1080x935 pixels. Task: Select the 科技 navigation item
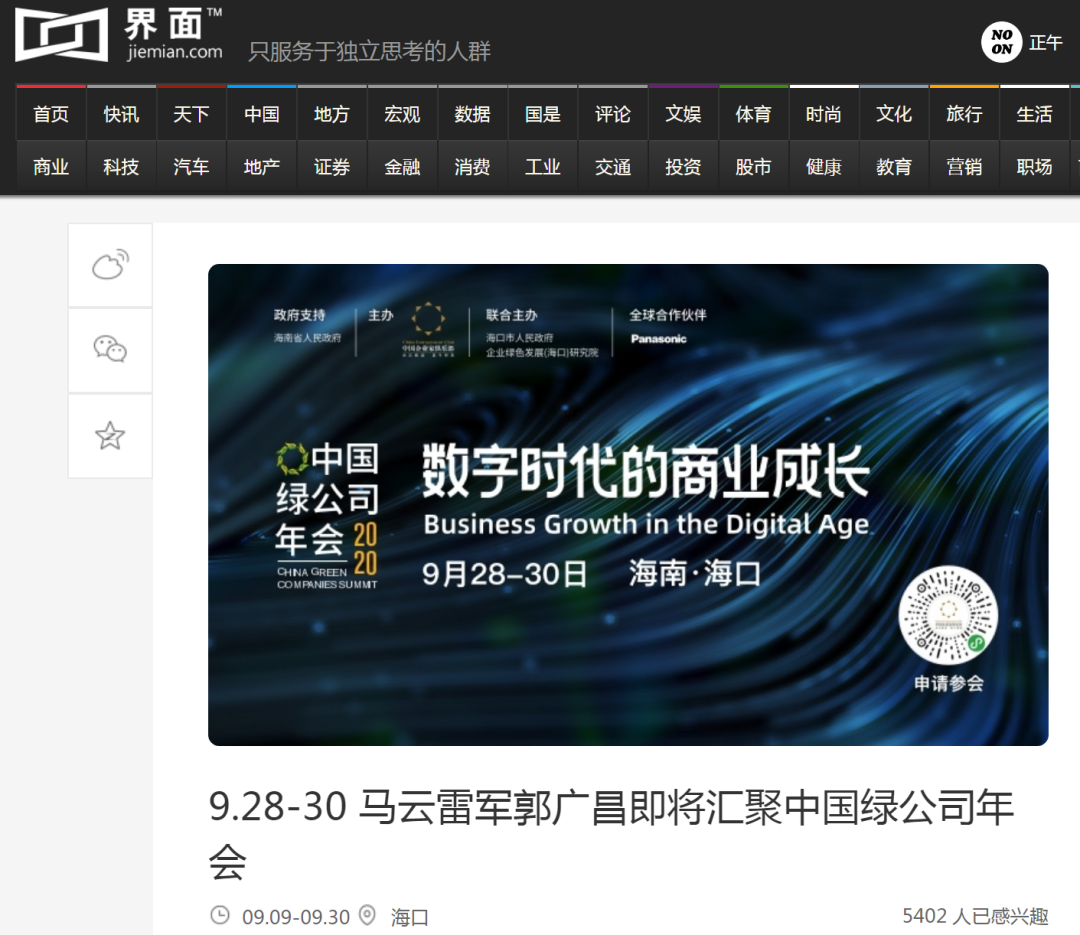[121, 167]
